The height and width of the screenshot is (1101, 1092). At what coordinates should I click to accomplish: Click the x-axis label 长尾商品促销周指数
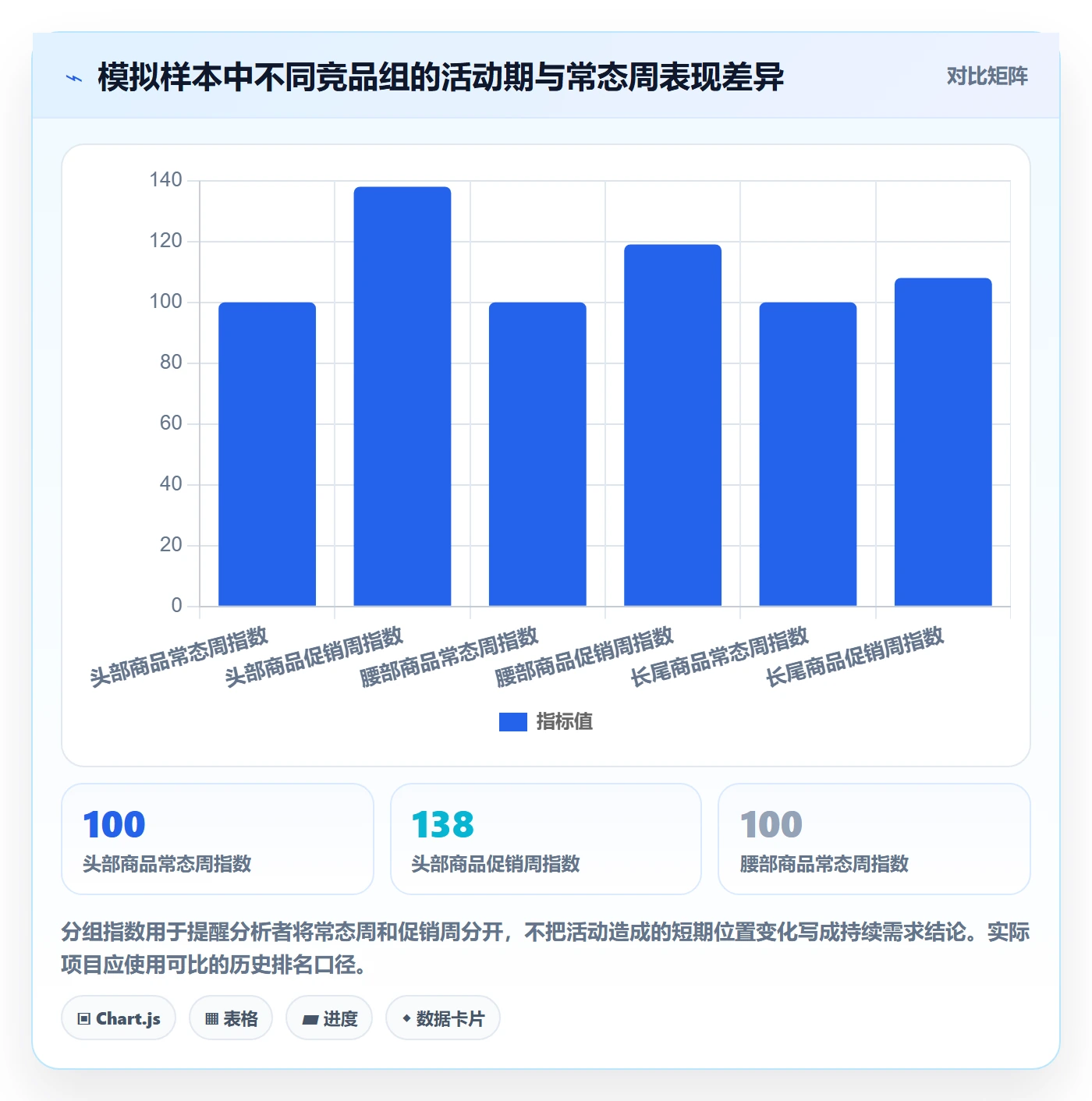point(855,657)
